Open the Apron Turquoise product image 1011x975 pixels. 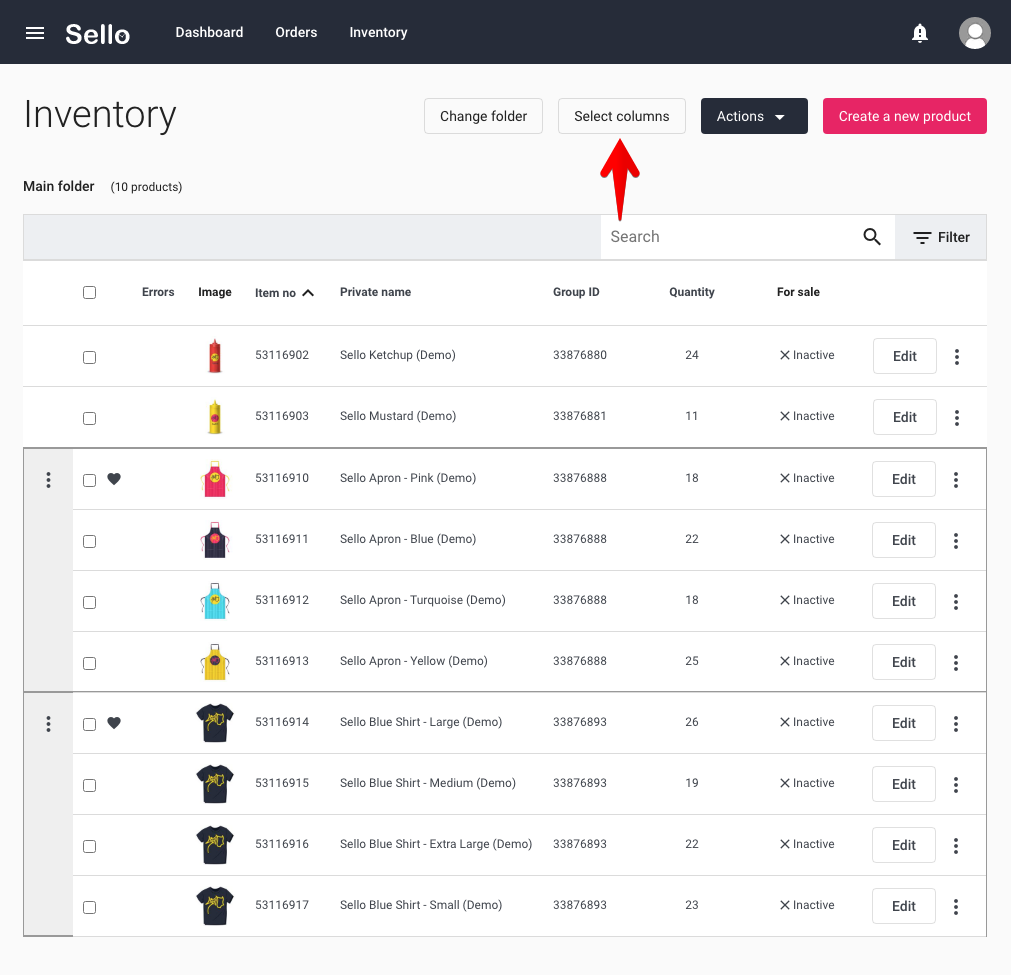[215, 601]
